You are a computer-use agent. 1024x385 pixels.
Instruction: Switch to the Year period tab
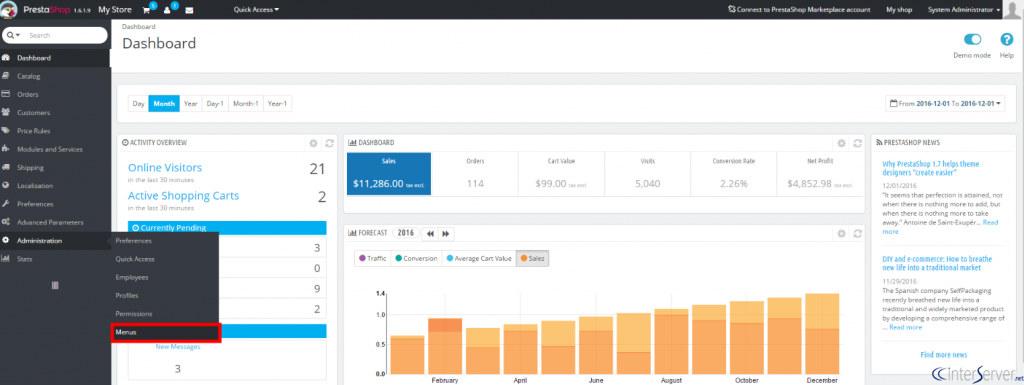pyautogui.click(x=190, y=103)
